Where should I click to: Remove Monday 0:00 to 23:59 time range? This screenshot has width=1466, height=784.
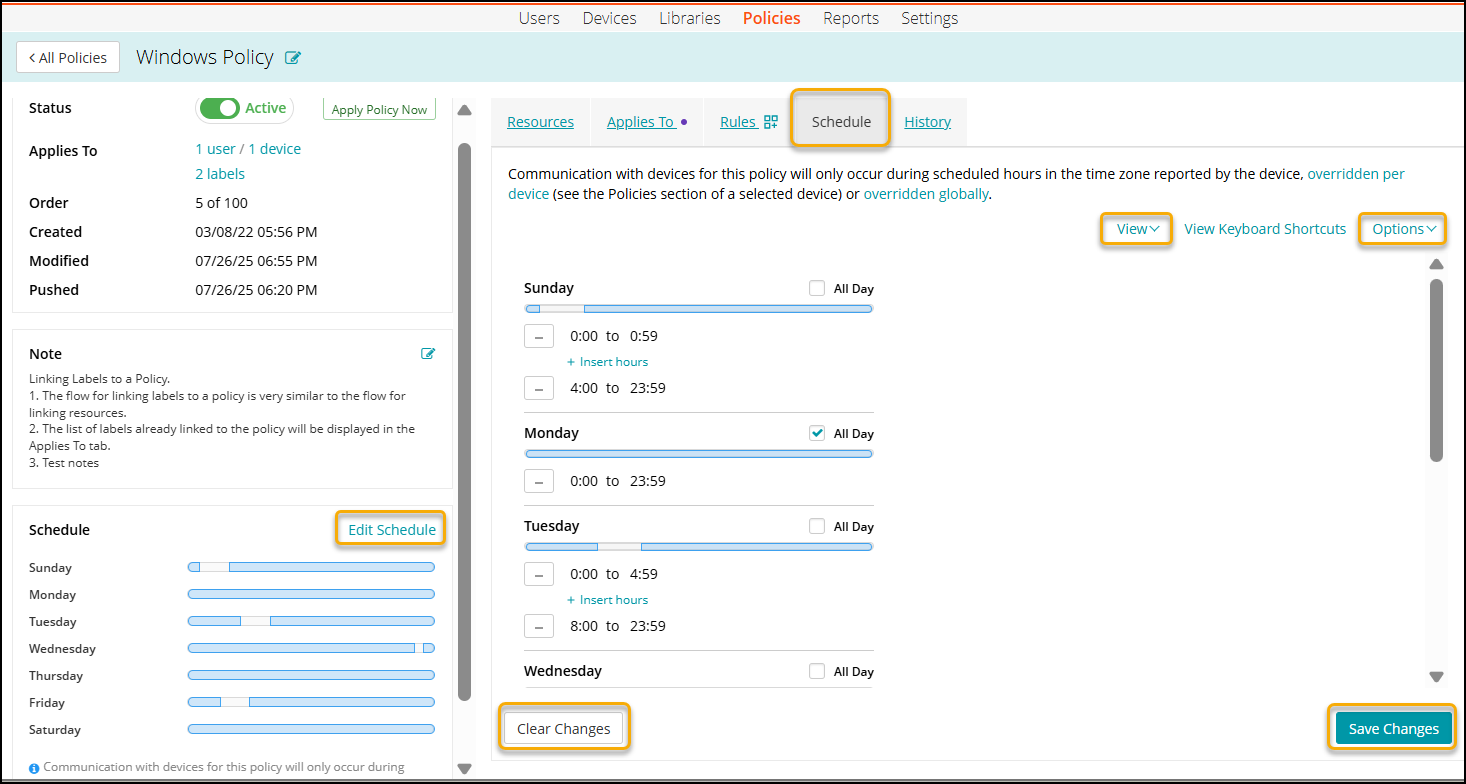[x=539, y=482]
